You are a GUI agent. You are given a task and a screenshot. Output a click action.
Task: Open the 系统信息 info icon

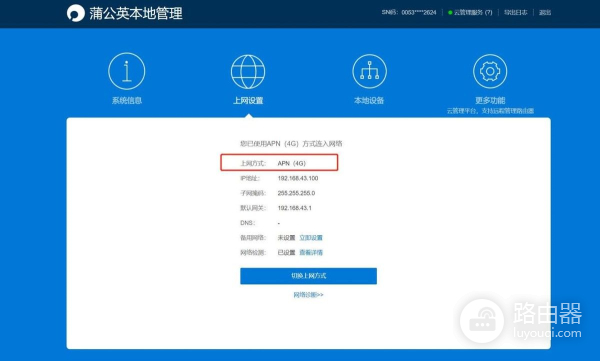coord(127,71)
